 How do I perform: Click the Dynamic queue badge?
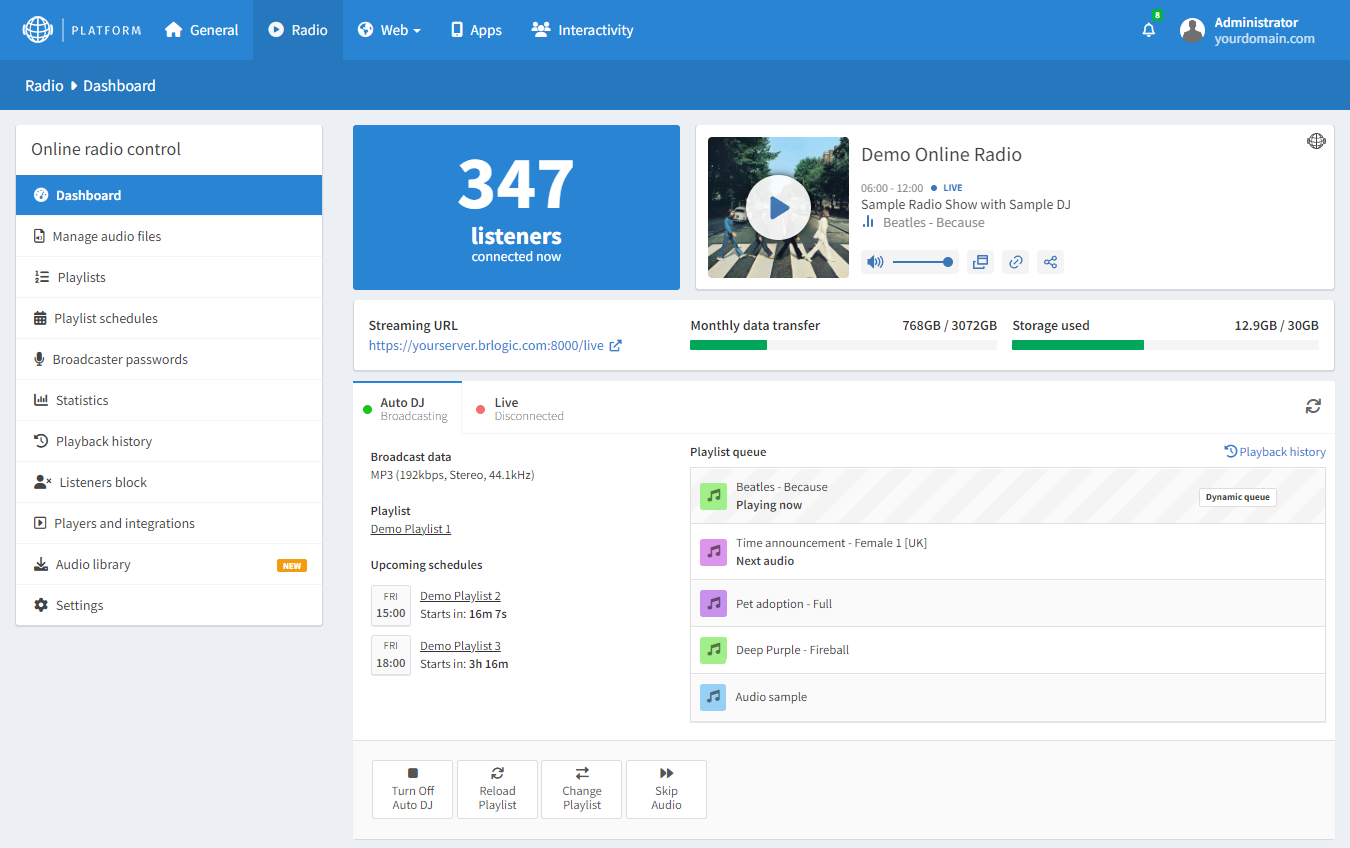(1237, 497)
